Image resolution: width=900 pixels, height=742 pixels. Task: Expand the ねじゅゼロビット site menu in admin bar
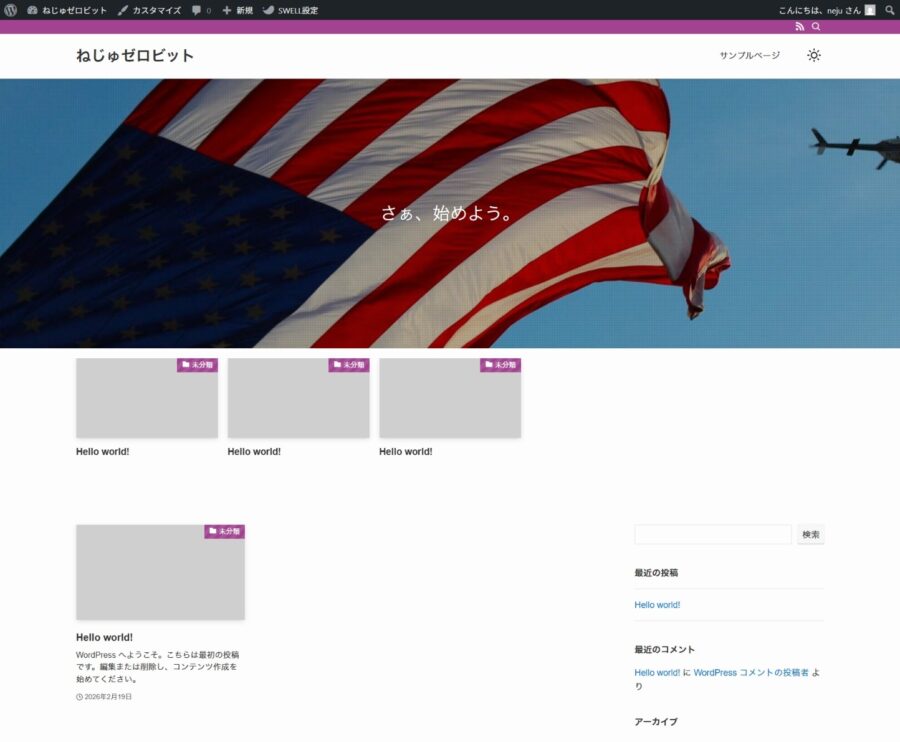[x=67, y=10]
